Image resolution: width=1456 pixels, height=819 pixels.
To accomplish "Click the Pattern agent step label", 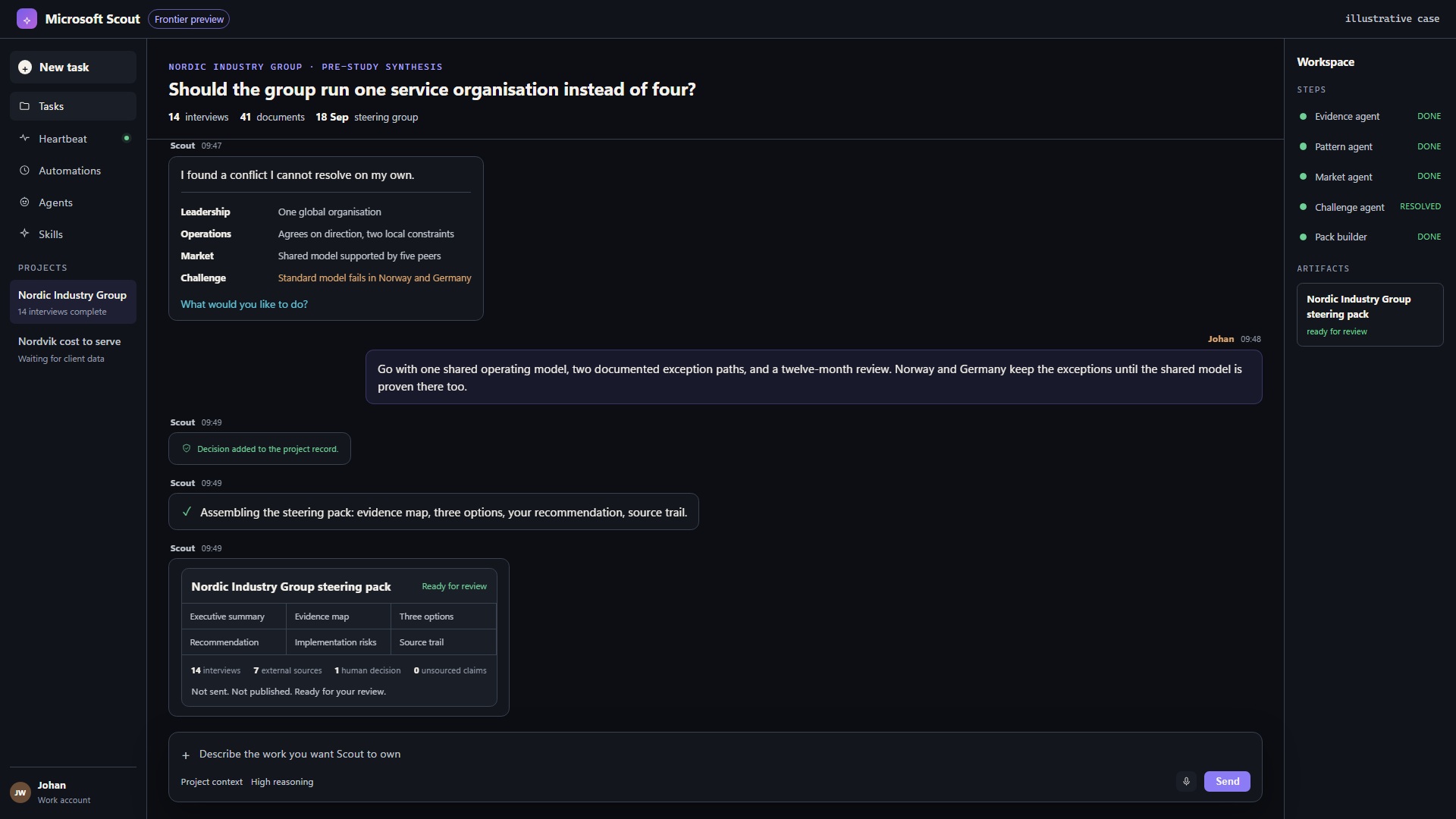I will pyautogui.click(x=1343, y=147).
